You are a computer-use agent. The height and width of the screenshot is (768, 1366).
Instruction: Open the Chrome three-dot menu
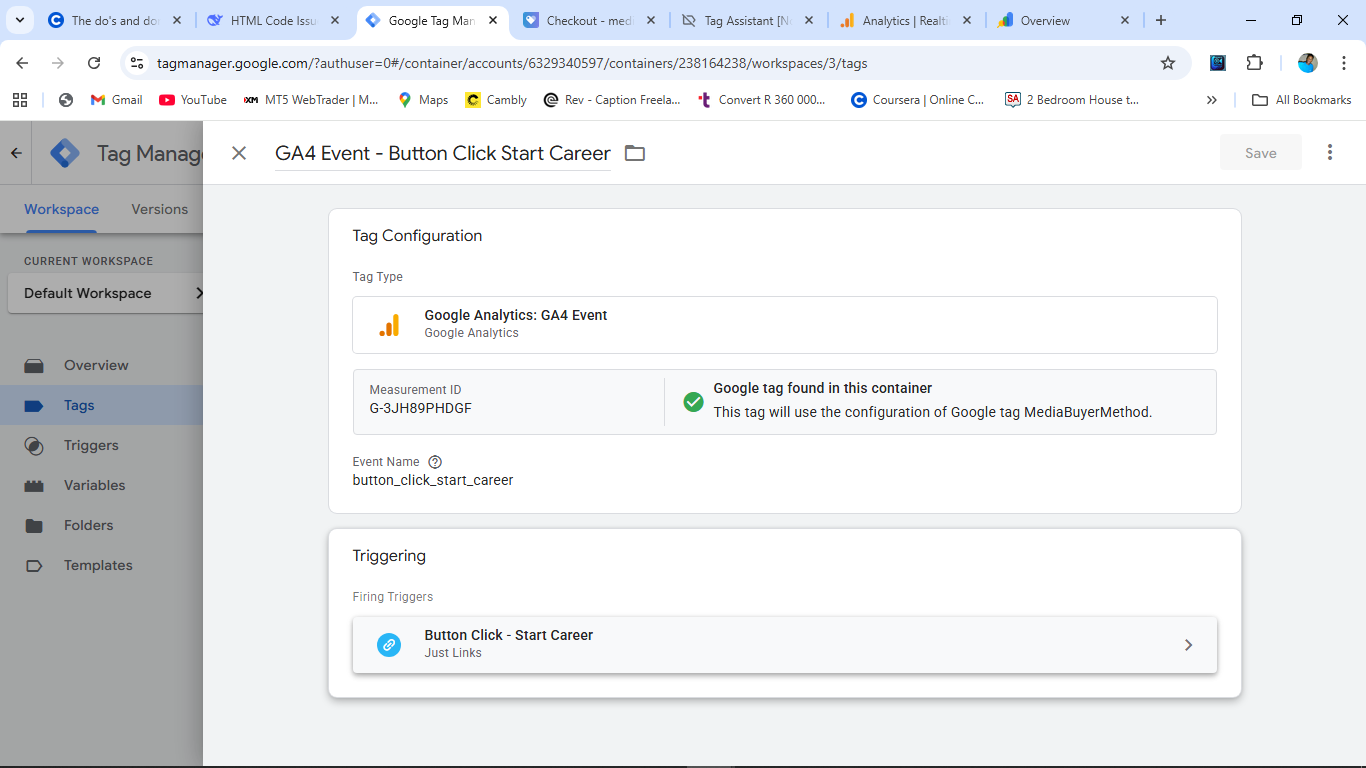pos(1344,63)
